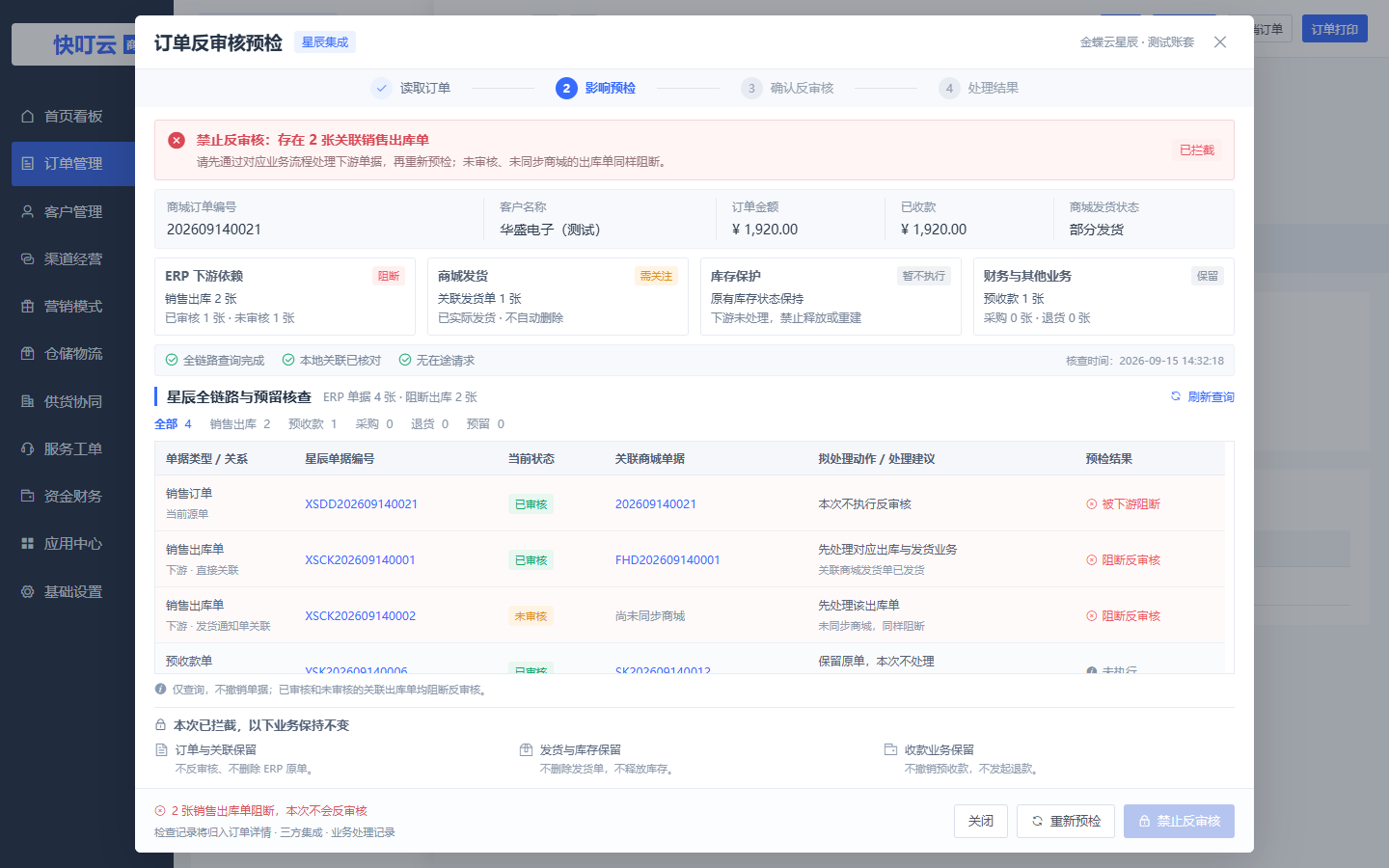Screen dimensions: 1389x868
Task: Click the 需关注 tag on 商城发货 card
Action: (x=656, y=276)
